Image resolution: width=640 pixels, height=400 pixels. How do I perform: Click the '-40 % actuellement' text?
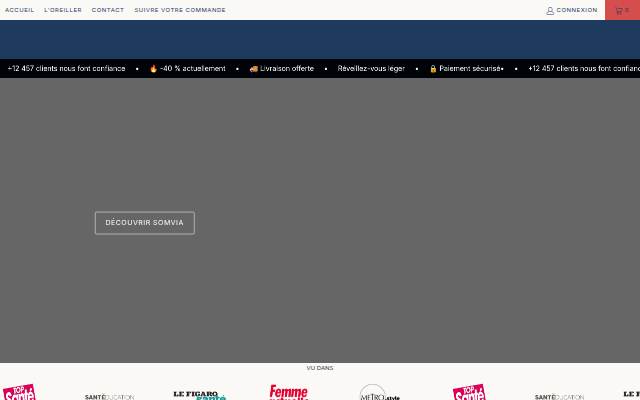[x=193, y=69]
